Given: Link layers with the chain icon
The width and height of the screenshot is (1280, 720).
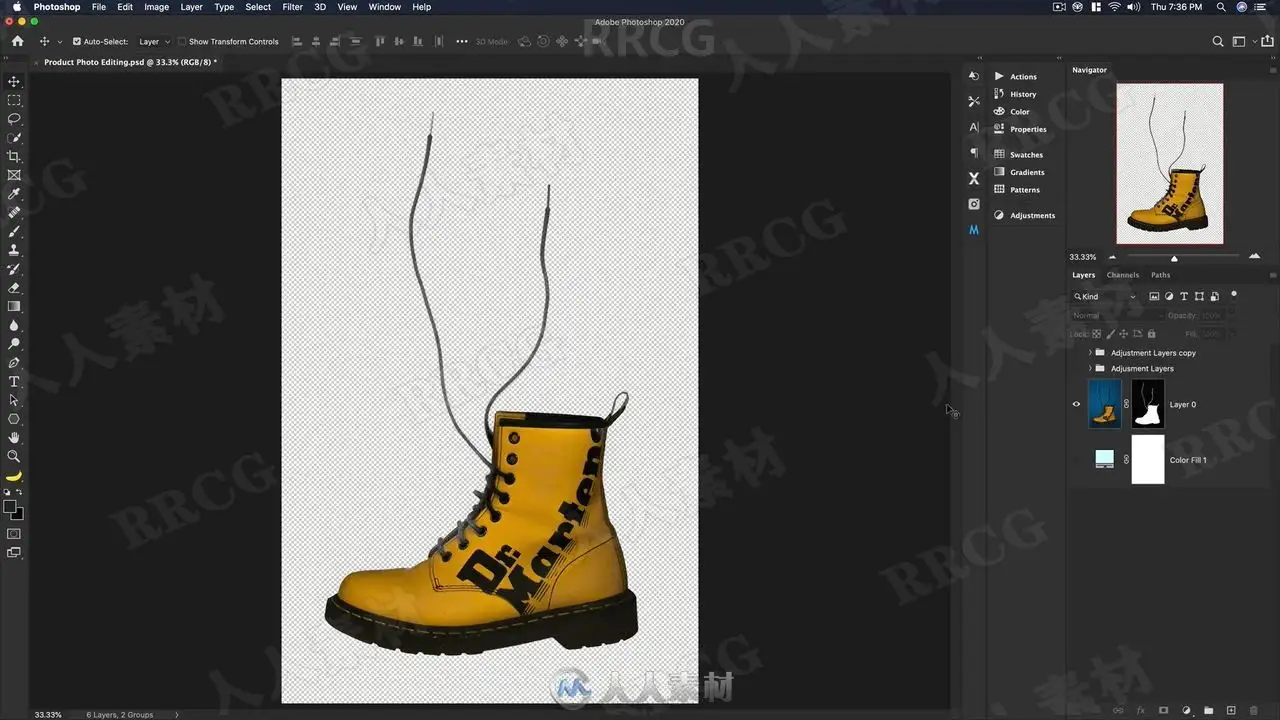Looking at the screenshot, I should click(1117, 710).
